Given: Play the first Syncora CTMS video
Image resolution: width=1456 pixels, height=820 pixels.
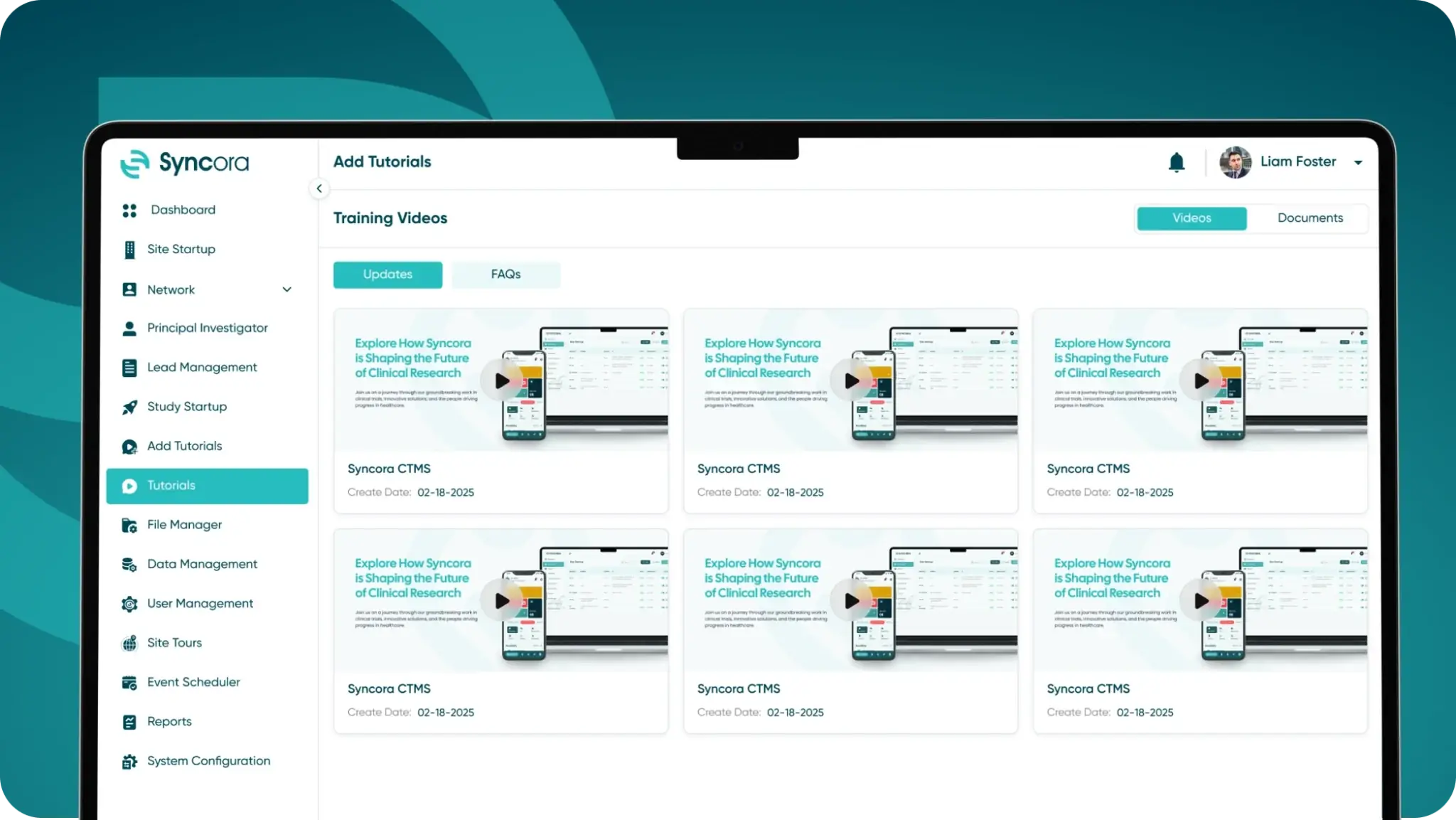Looking at the screenshot, I should pos(501,380).
